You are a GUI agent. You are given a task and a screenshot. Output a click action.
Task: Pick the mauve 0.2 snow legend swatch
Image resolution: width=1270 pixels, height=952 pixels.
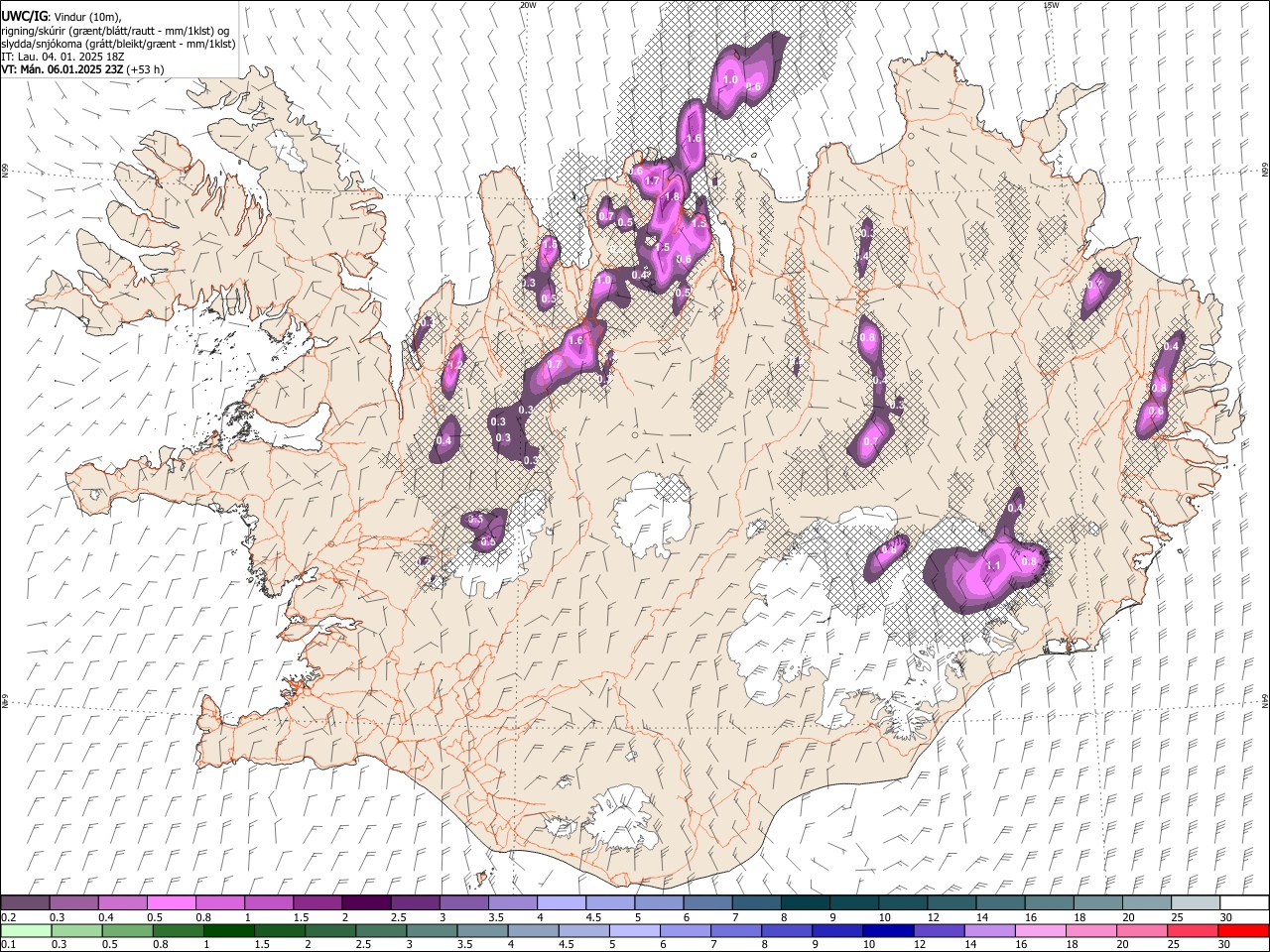[x=25, y=903]
